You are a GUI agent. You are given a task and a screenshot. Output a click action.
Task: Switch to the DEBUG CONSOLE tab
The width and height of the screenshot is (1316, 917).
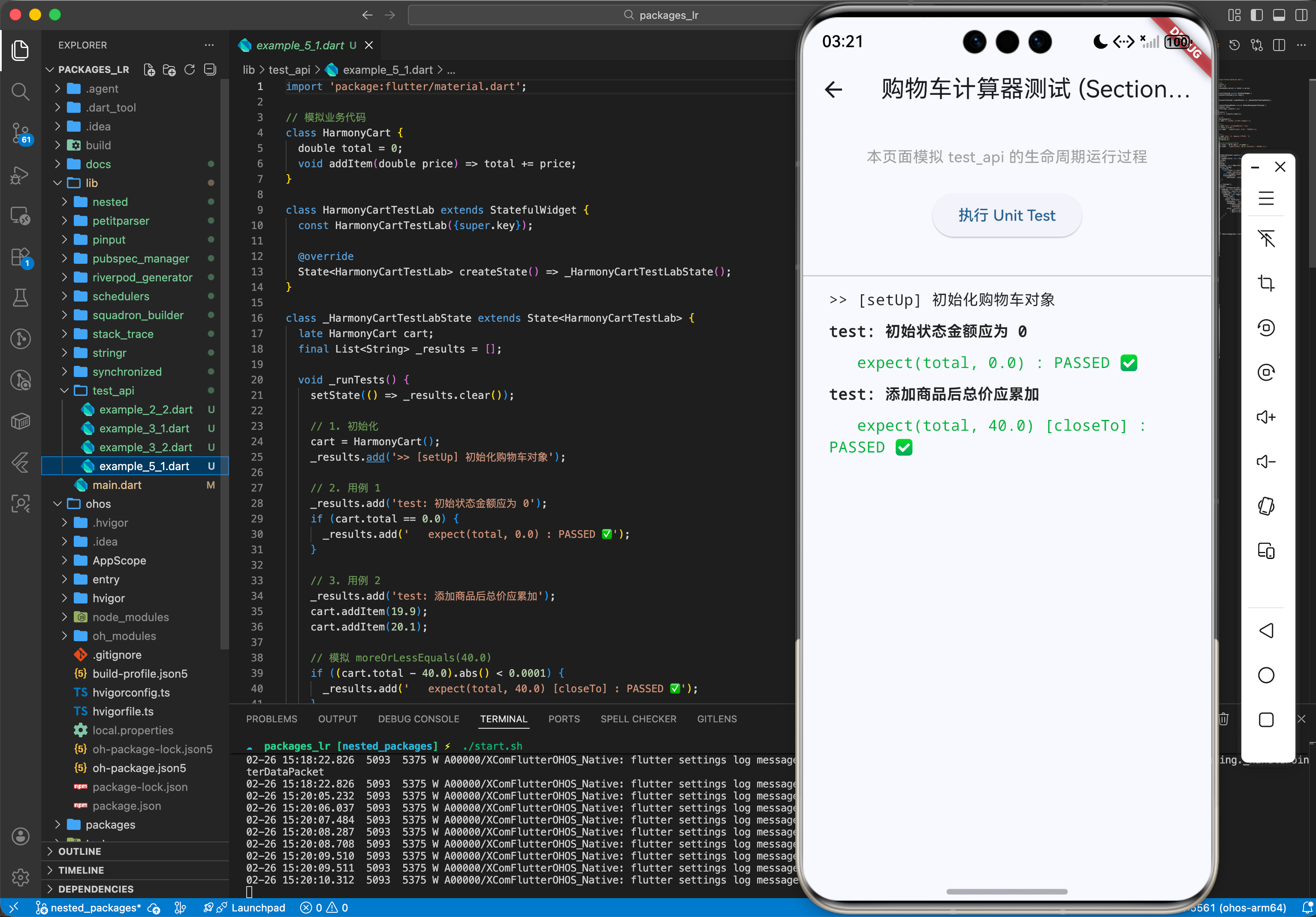[418, 719]
